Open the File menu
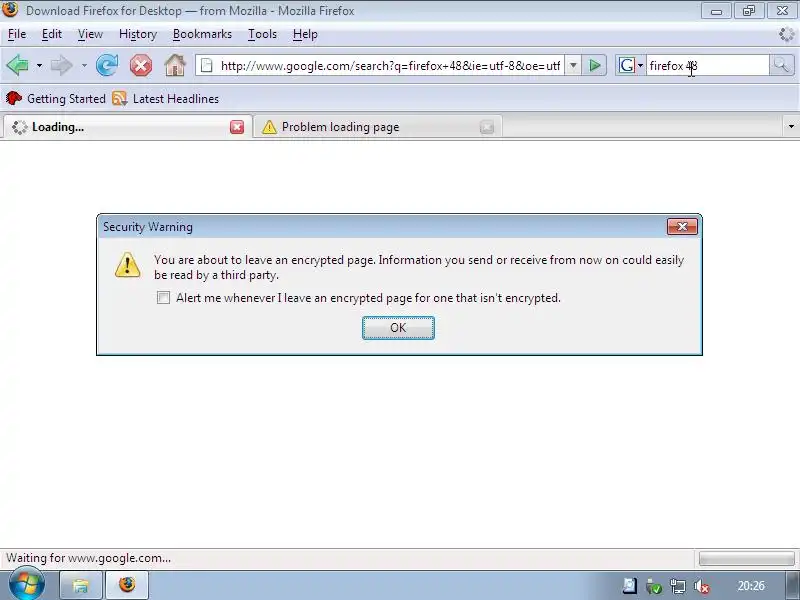The image size is (800, 600). pyautogui.click(x=17, y=34)
